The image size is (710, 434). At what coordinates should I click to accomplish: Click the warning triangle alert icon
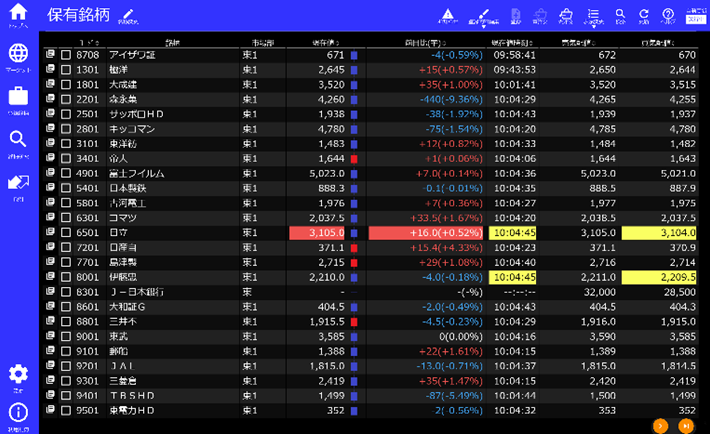448,16
